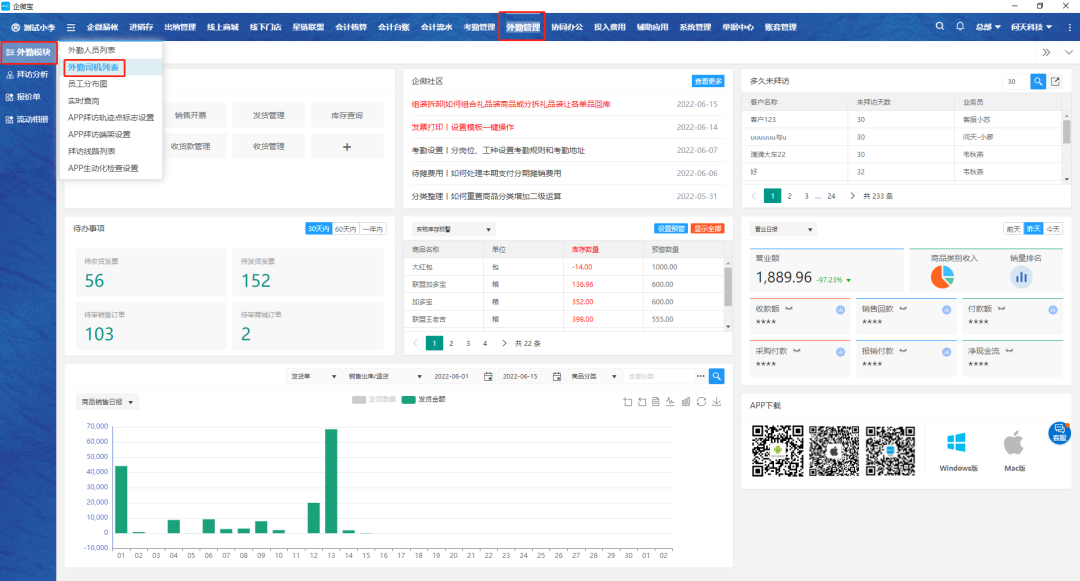Viewport: 1080px width, 581px height.
Task: Click the 设置预警 button
Action: pos(670,229)
